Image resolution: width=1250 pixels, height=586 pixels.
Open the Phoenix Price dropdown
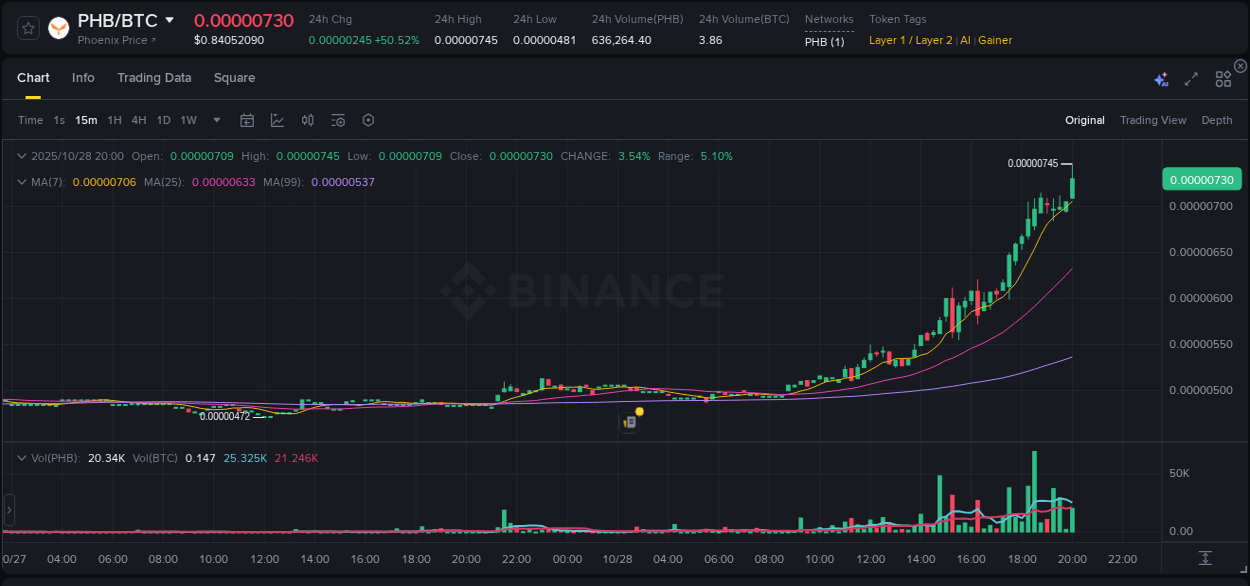[113, 40]
